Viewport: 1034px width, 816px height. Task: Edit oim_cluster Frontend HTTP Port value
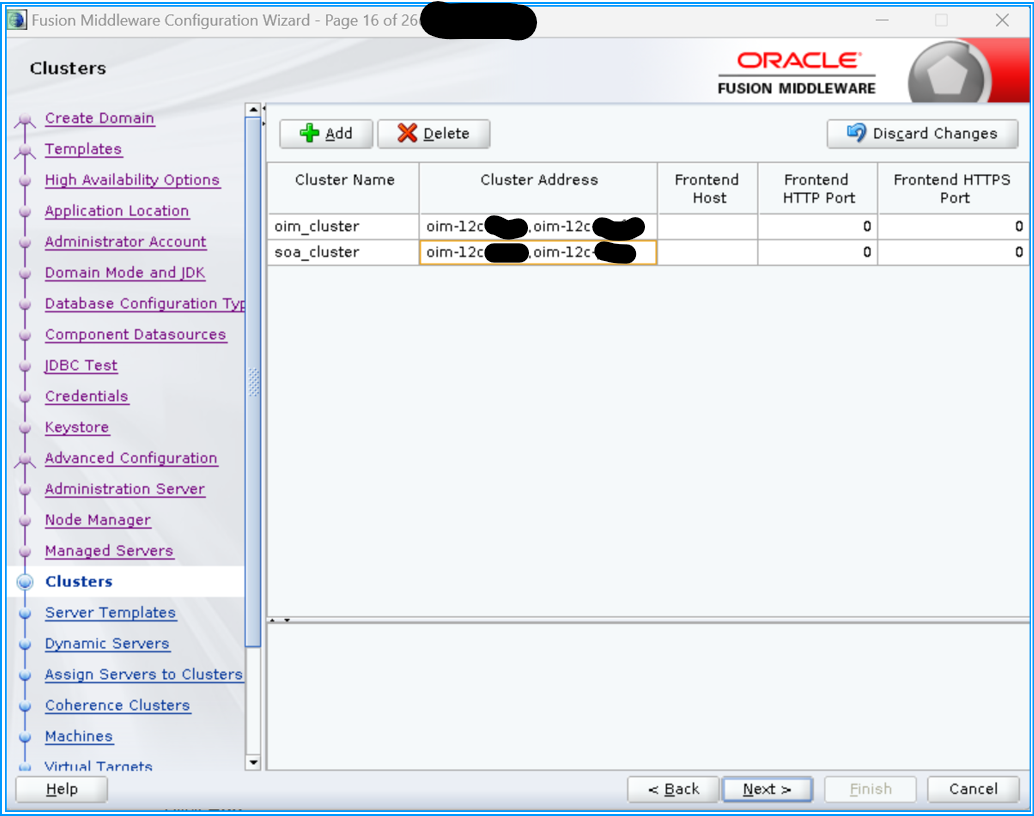(x=818, y=226)
